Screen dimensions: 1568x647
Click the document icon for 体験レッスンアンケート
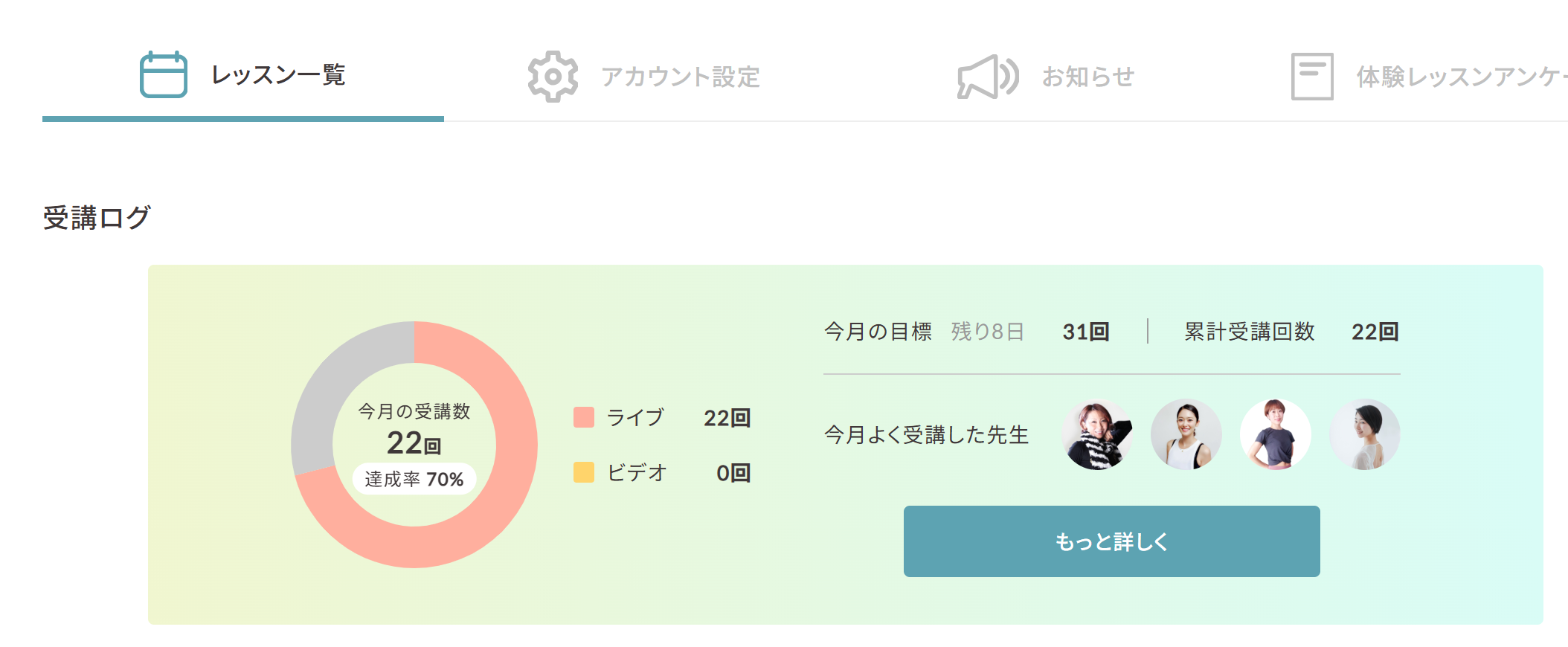tap(1312, 77)
